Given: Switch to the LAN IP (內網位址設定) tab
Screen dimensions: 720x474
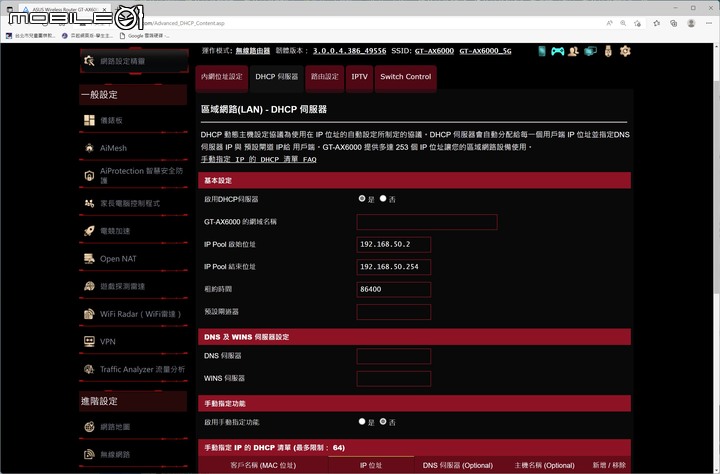Looking at the screenshot, I should coord(222,78).
